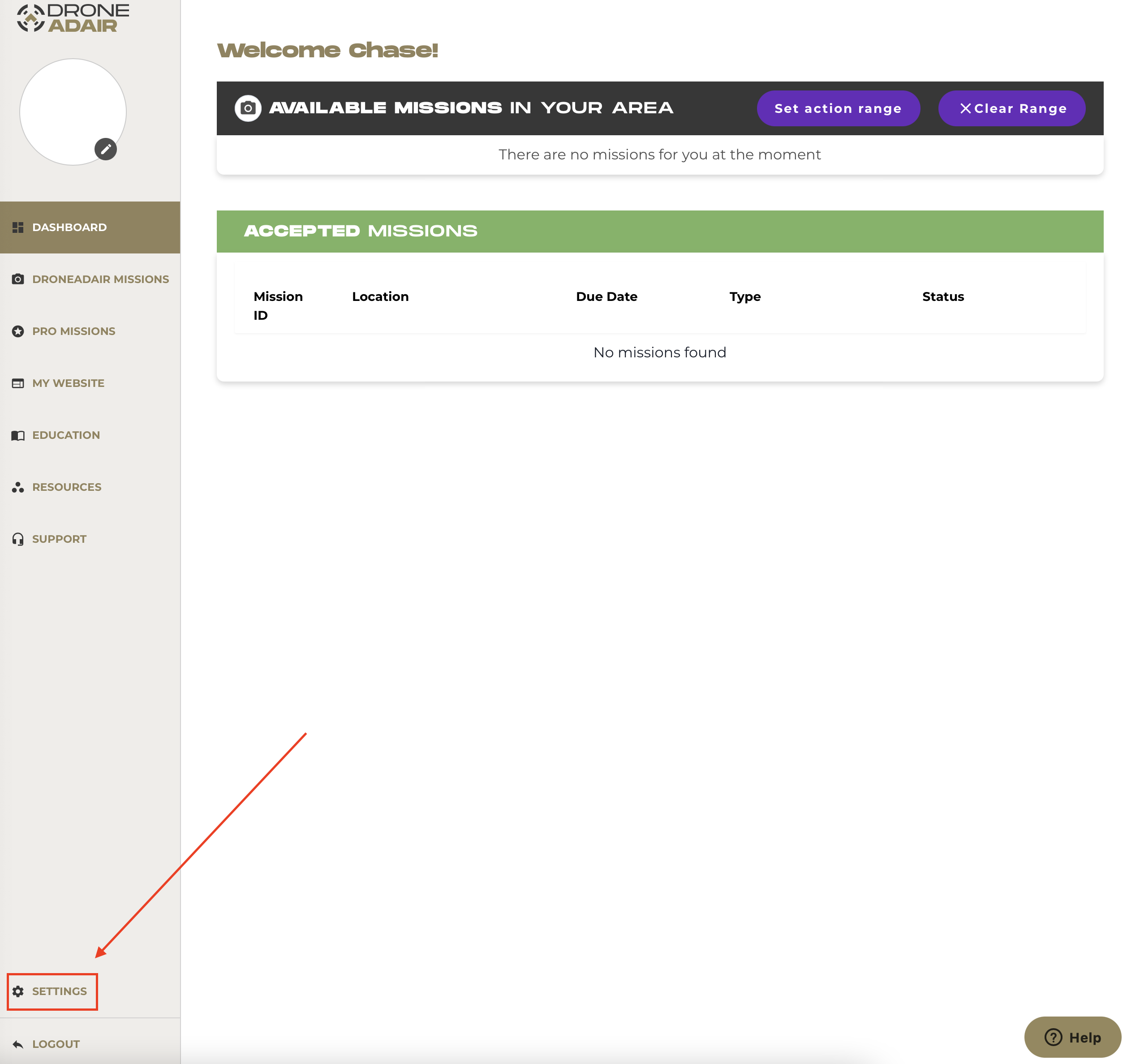1127x1064 pixels.
Task: Log out via Logout link
Action: (x=56, y=1045)
